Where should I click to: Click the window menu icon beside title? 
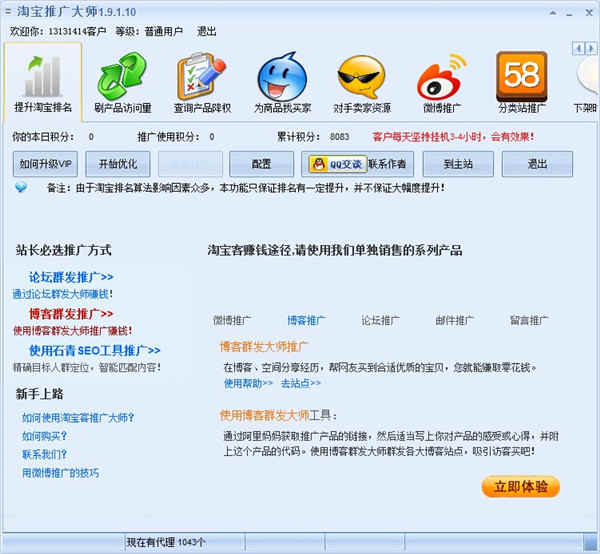pos(8,12)
